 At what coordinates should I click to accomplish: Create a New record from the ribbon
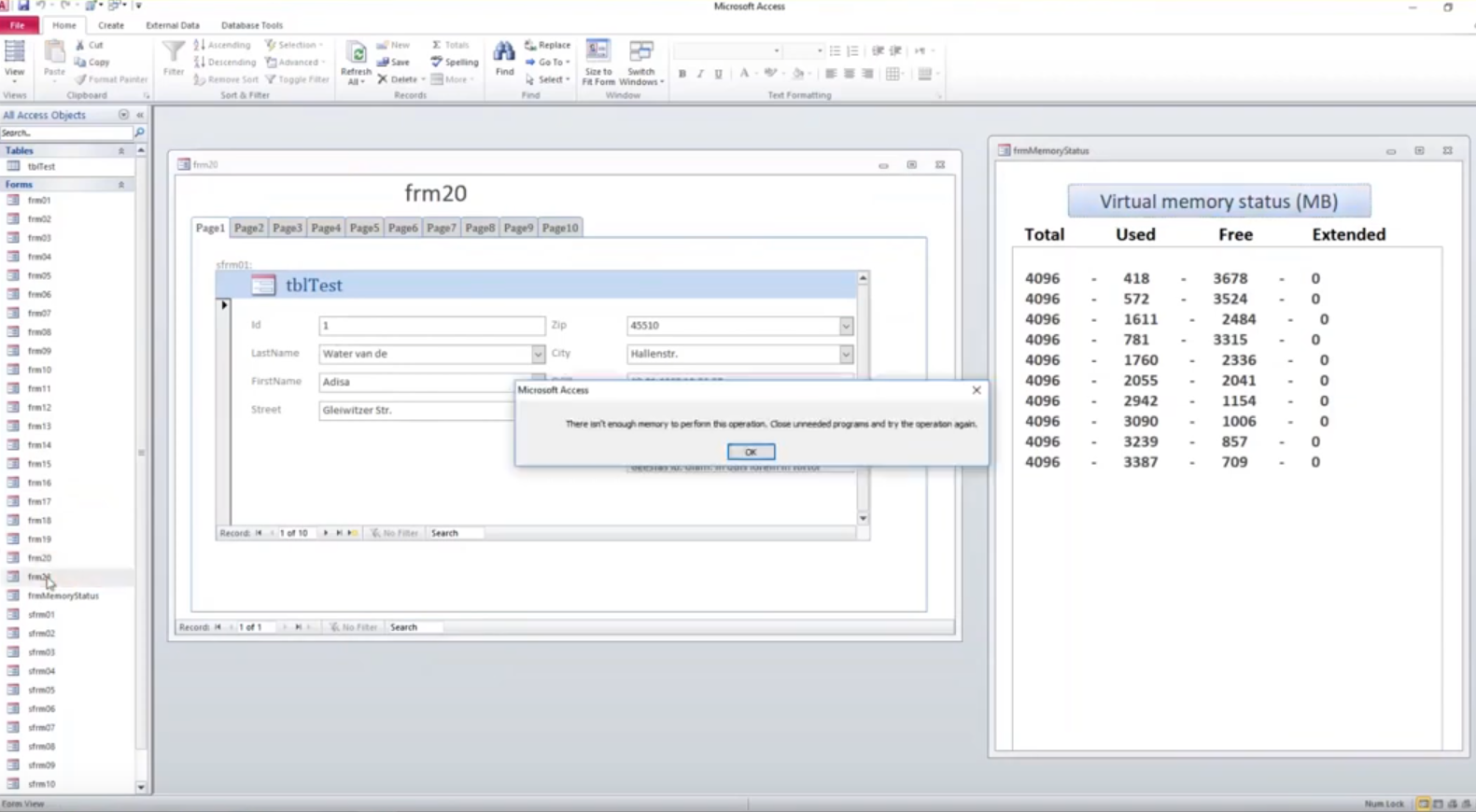click(393, 45)
